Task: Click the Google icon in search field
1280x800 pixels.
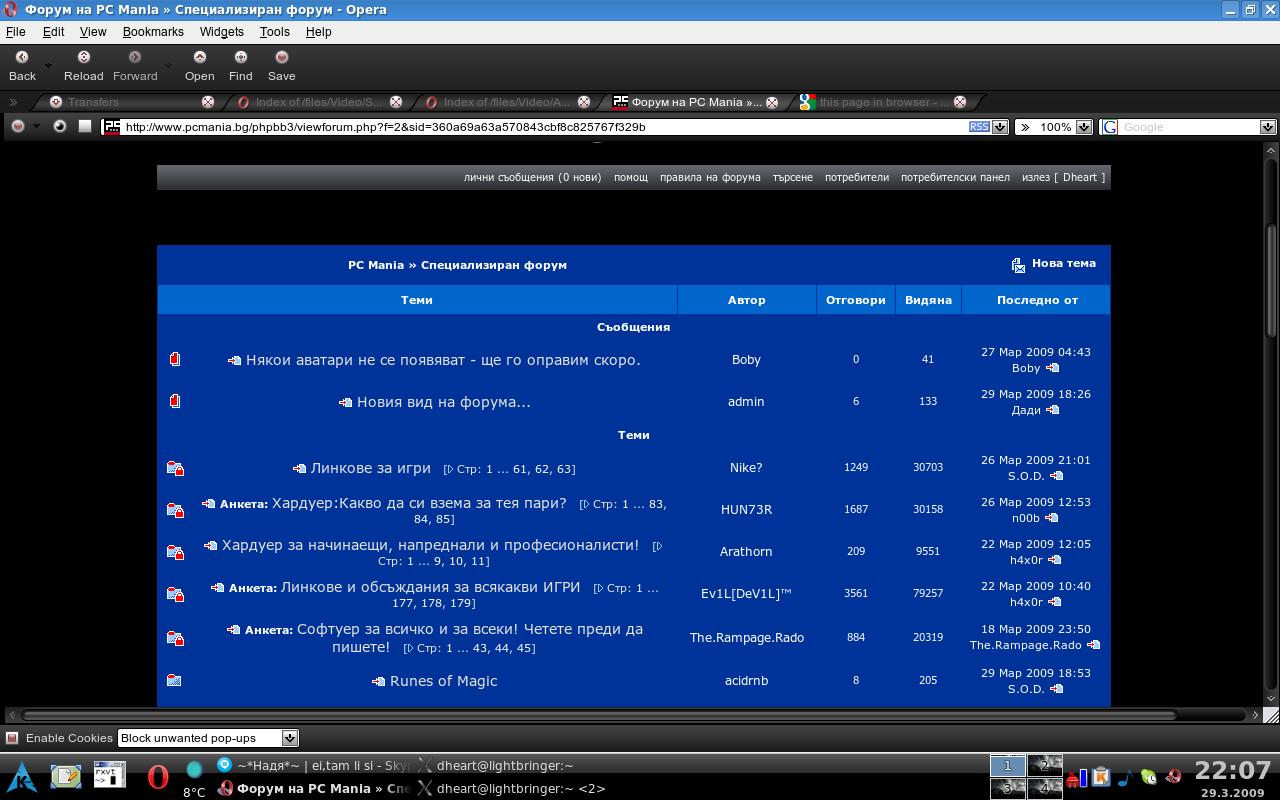Action: (x=1108, y=127)
